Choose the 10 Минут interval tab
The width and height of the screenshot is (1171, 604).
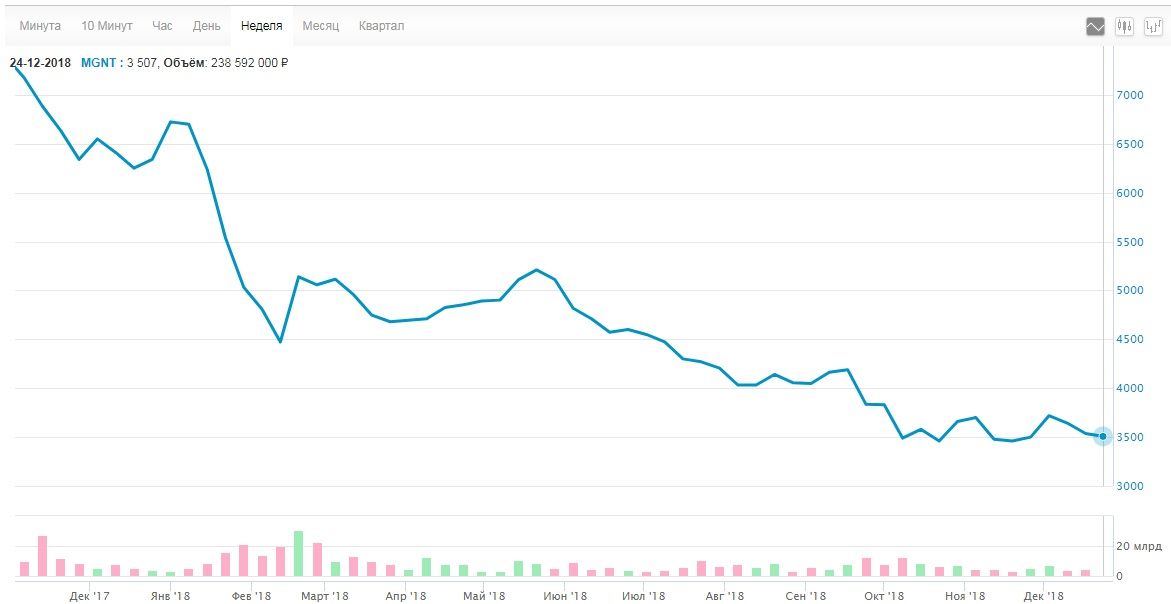pyautogui.click(x=107, y=26)
